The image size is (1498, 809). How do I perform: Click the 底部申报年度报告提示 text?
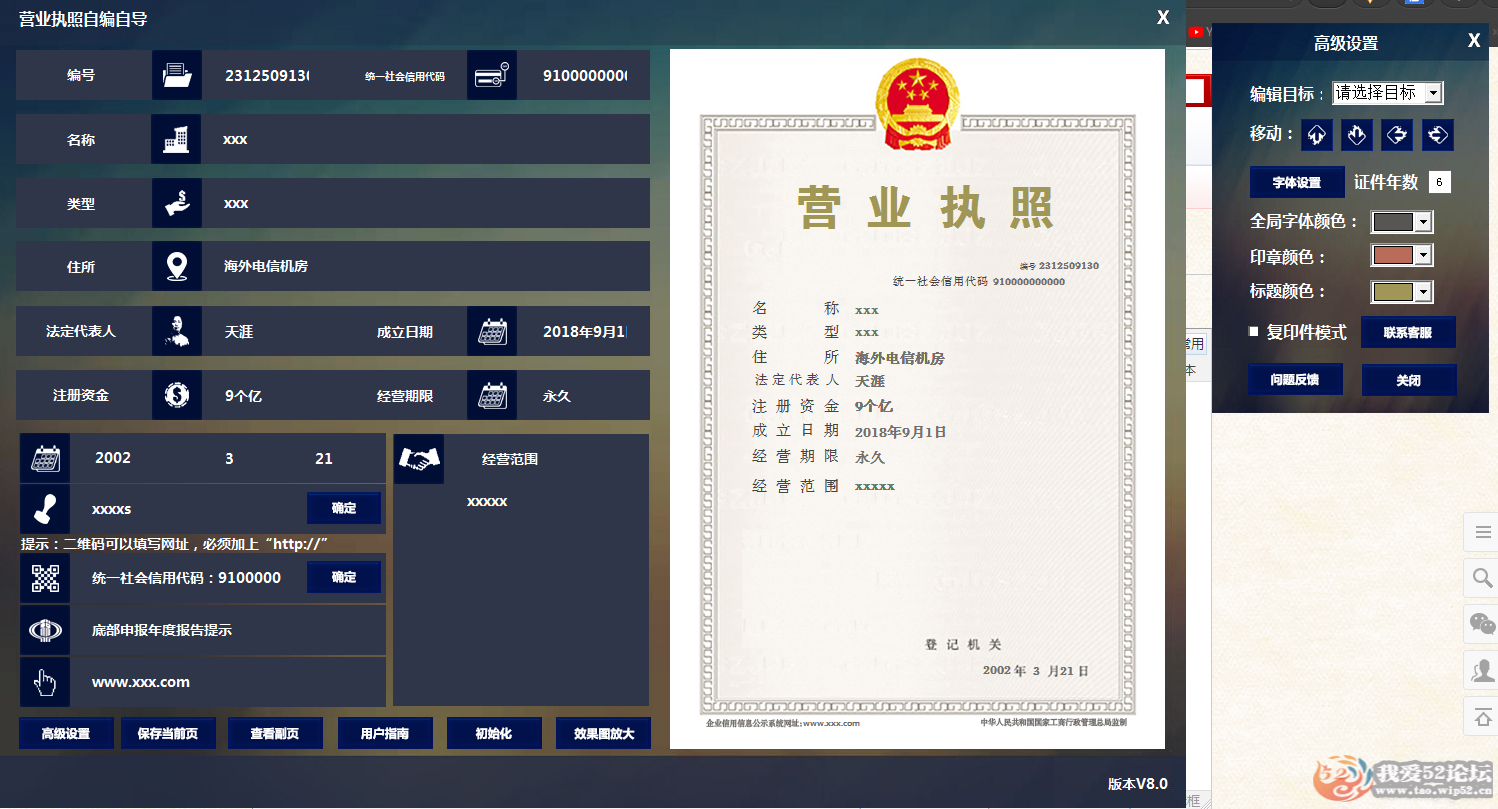point(162,631)
